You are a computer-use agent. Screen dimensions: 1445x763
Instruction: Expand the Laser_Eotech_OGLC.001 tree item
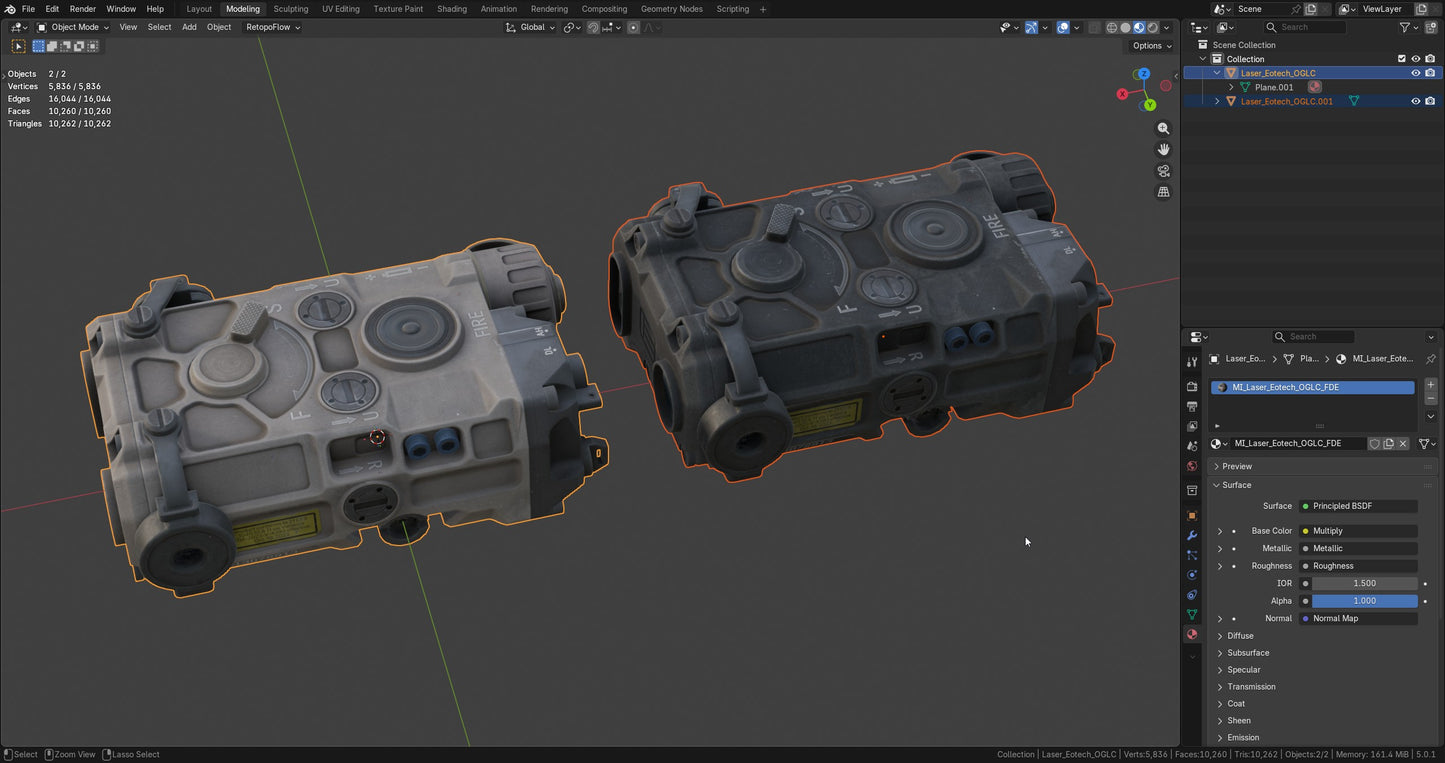click(x=1217, y=101)
